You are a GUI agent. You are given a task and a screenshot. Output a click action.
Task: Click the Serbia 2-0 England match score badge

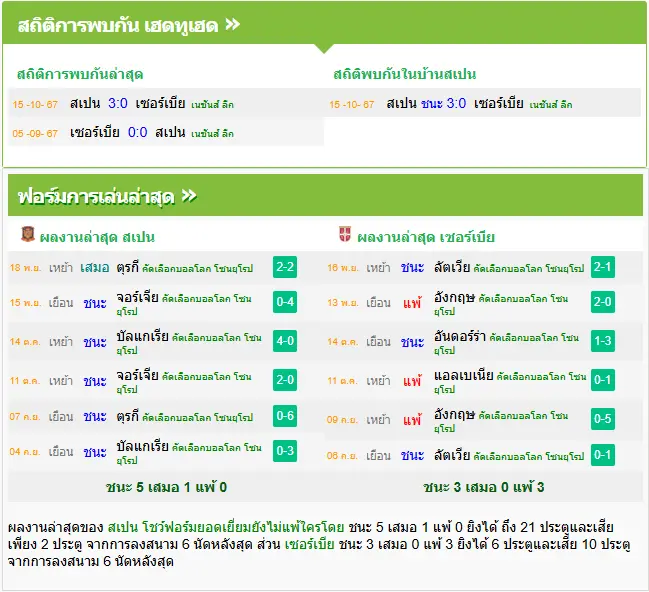click(x=603, y=302)
